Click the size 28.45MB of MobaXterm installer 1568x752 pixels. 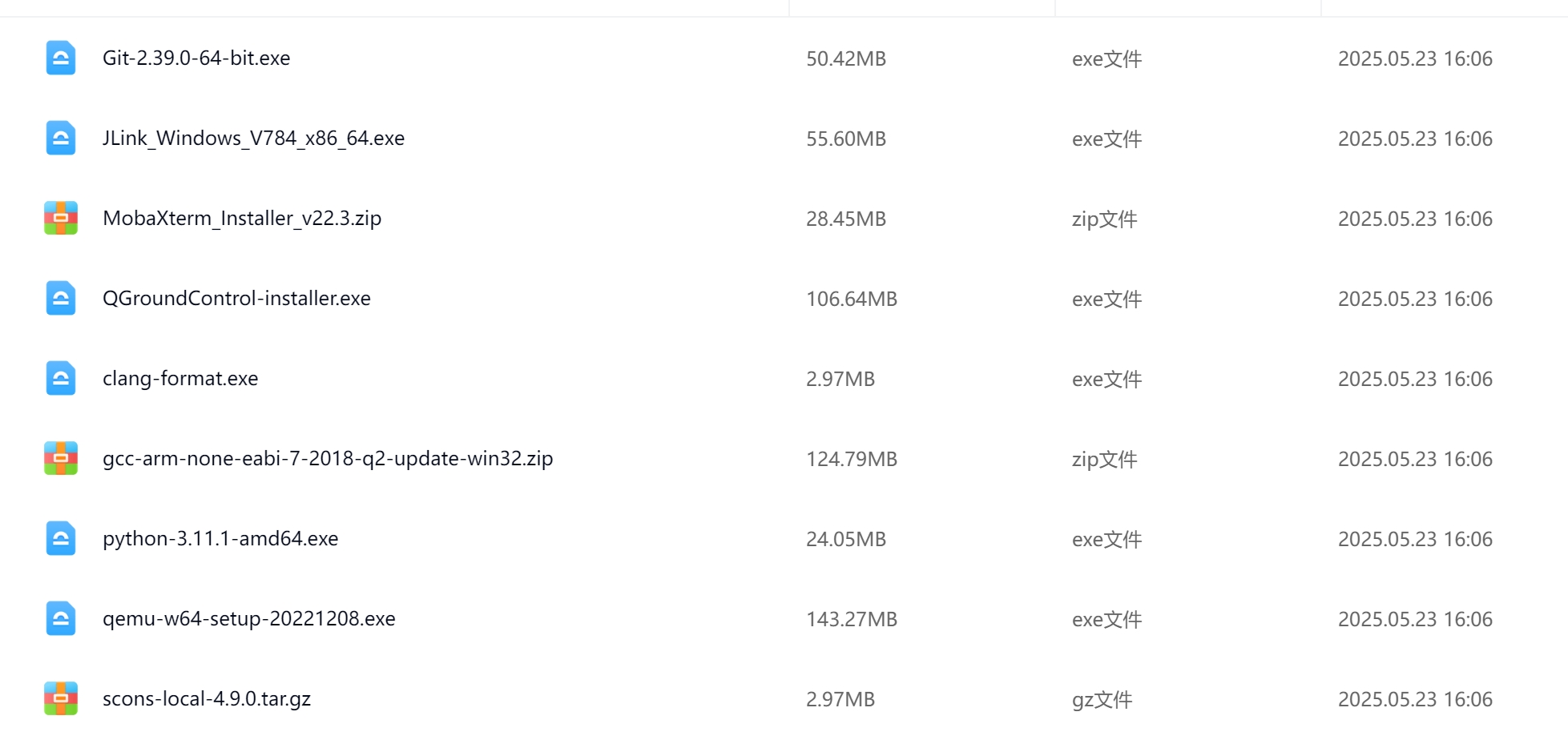(x=847, y=217)
